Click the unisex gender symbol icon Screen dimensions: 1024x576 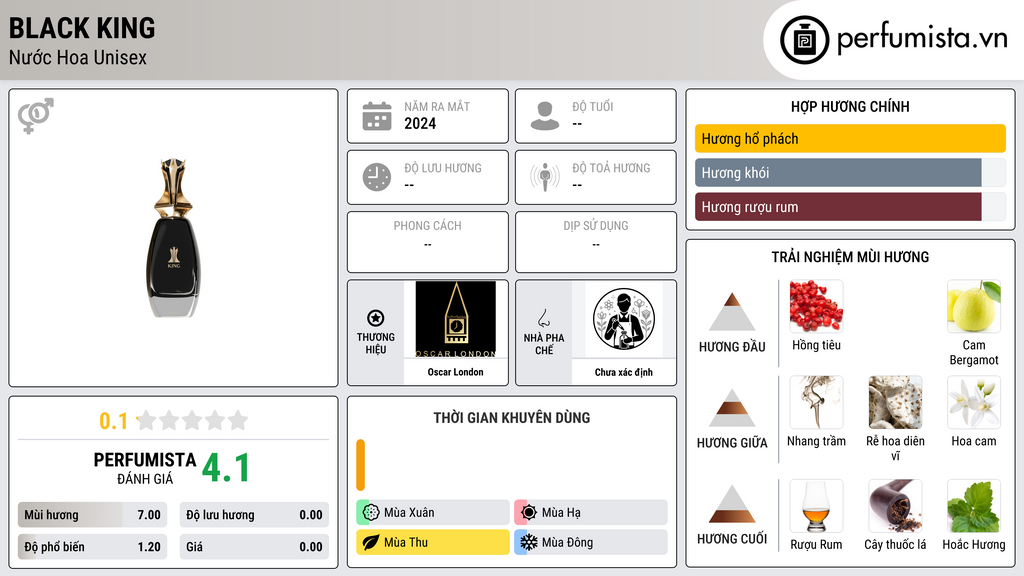click(36, 116)
